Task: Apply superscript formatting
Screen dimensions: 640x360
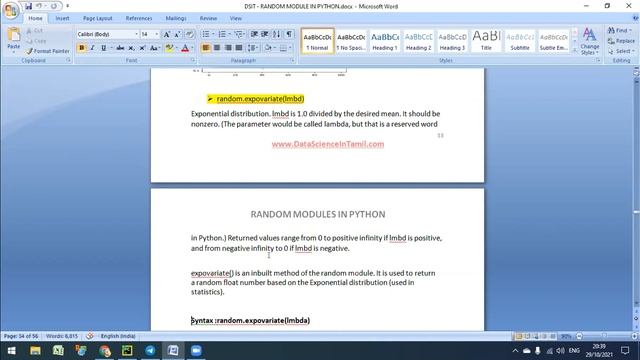Action: coord(142,48)
